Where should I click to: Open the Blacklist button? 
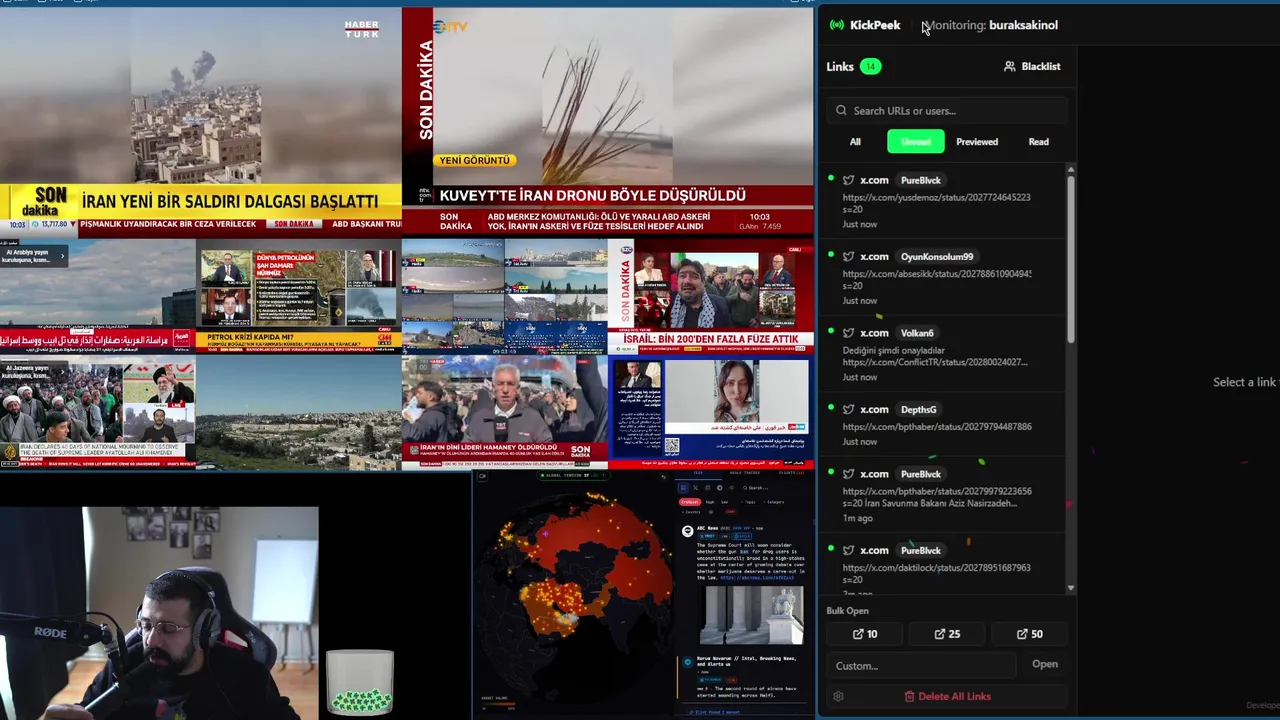(x=1032, y=66)
